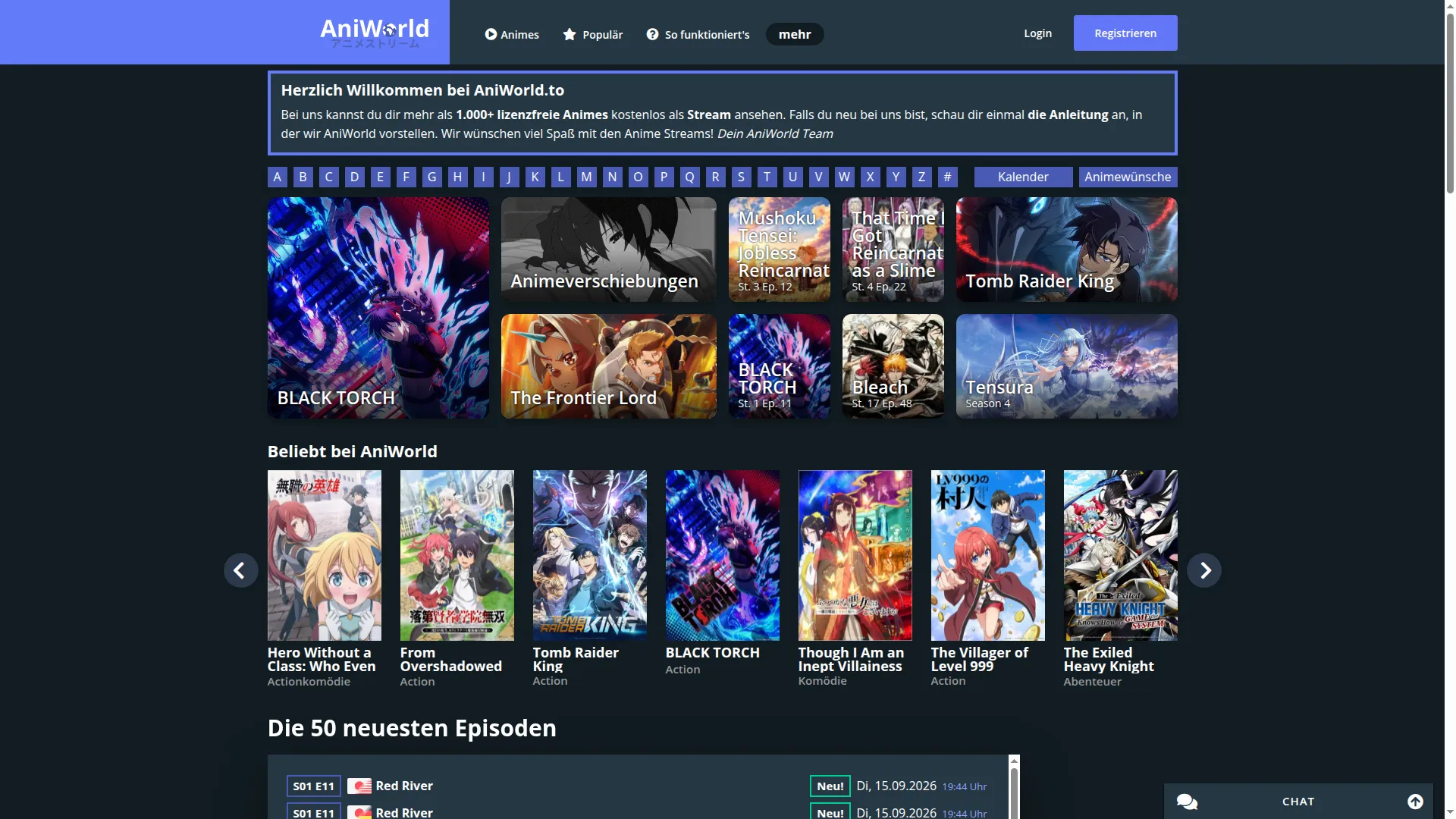Show next popular animes in carousel
The width and height of the screenshot is (1456, 819).
(1204, 570)
